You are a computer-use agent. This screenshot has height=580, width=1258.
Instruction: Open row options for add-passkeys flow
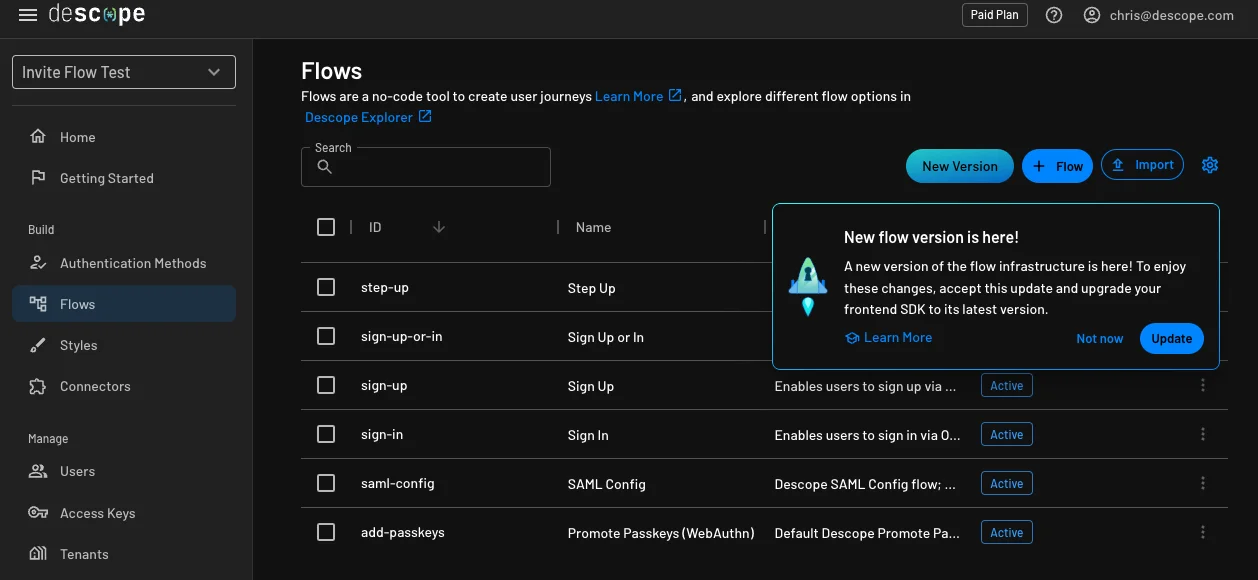pyautogui.click(x=1203, y=532)
